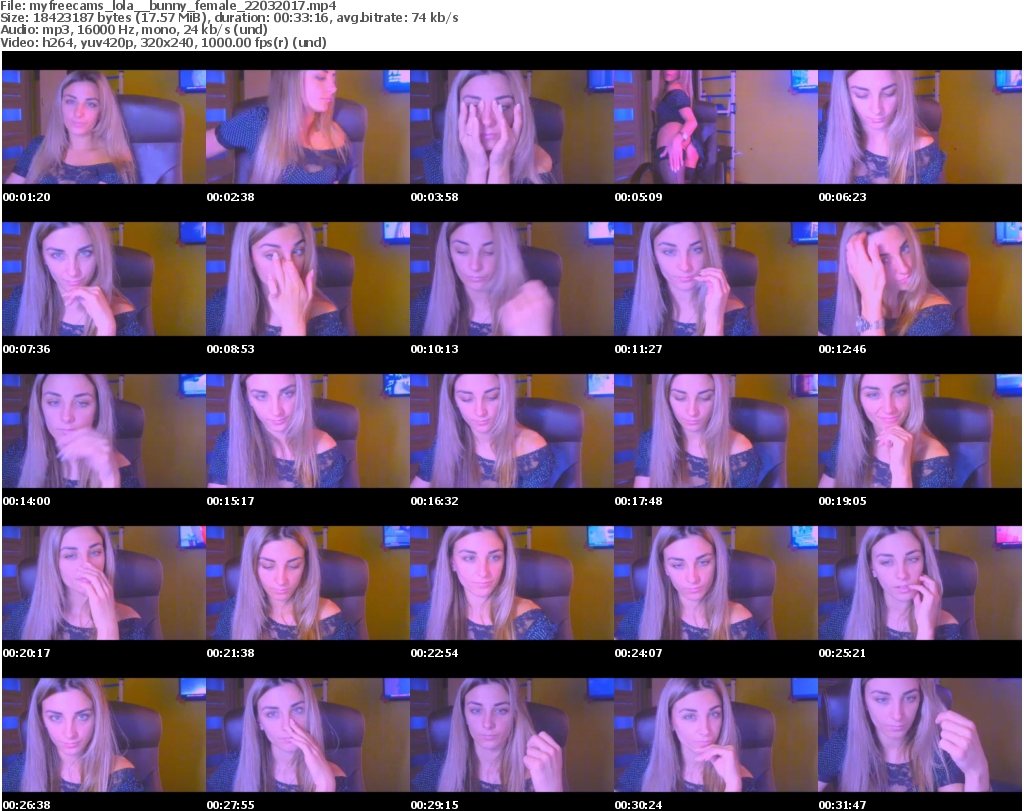Screen dimensions: 1024x811
Task: Click the snapshot above timestamp 00:31:47
Action: [920, 735]
